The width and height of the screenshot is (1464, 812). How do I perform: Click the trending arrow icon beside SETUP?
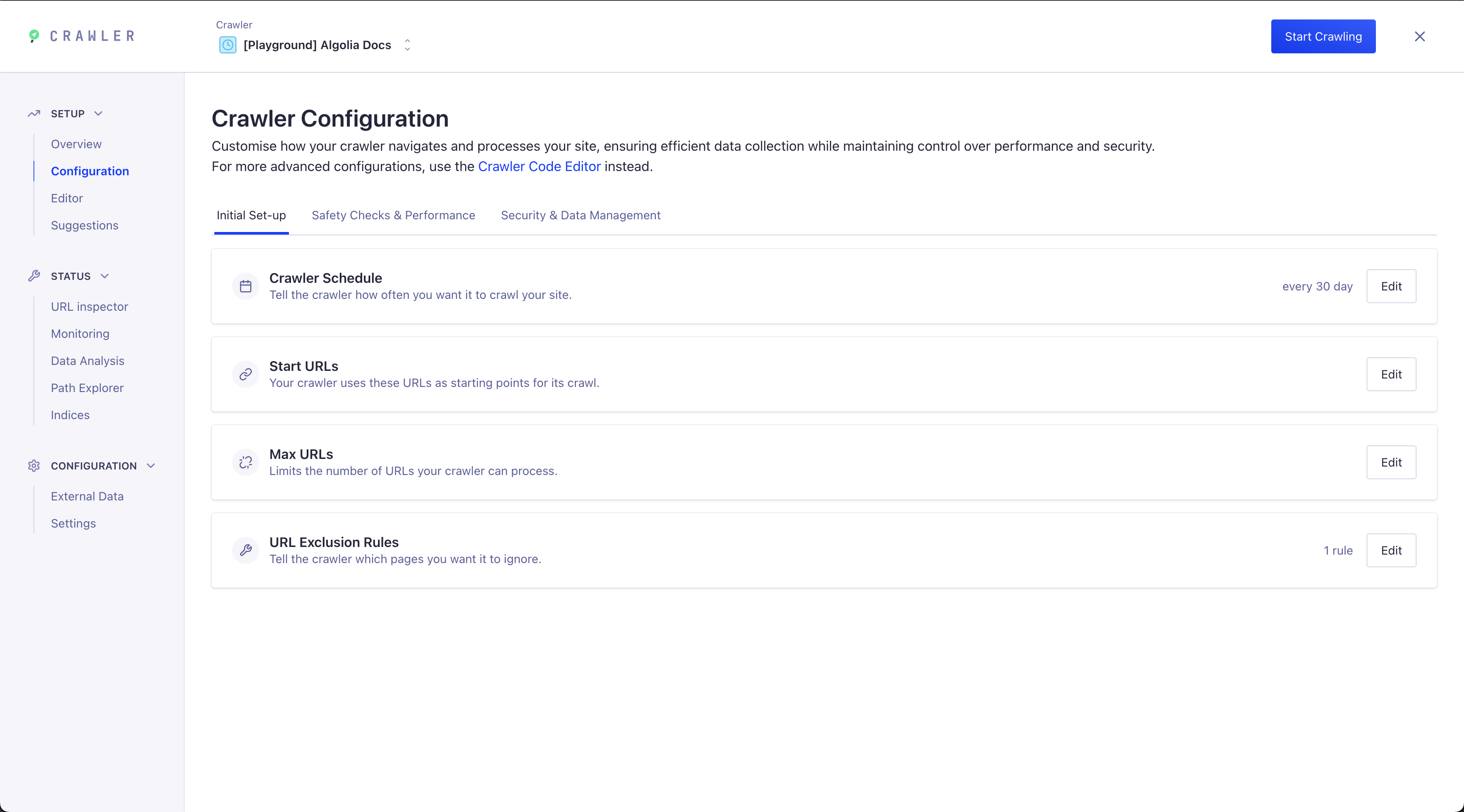click(33, 113)
